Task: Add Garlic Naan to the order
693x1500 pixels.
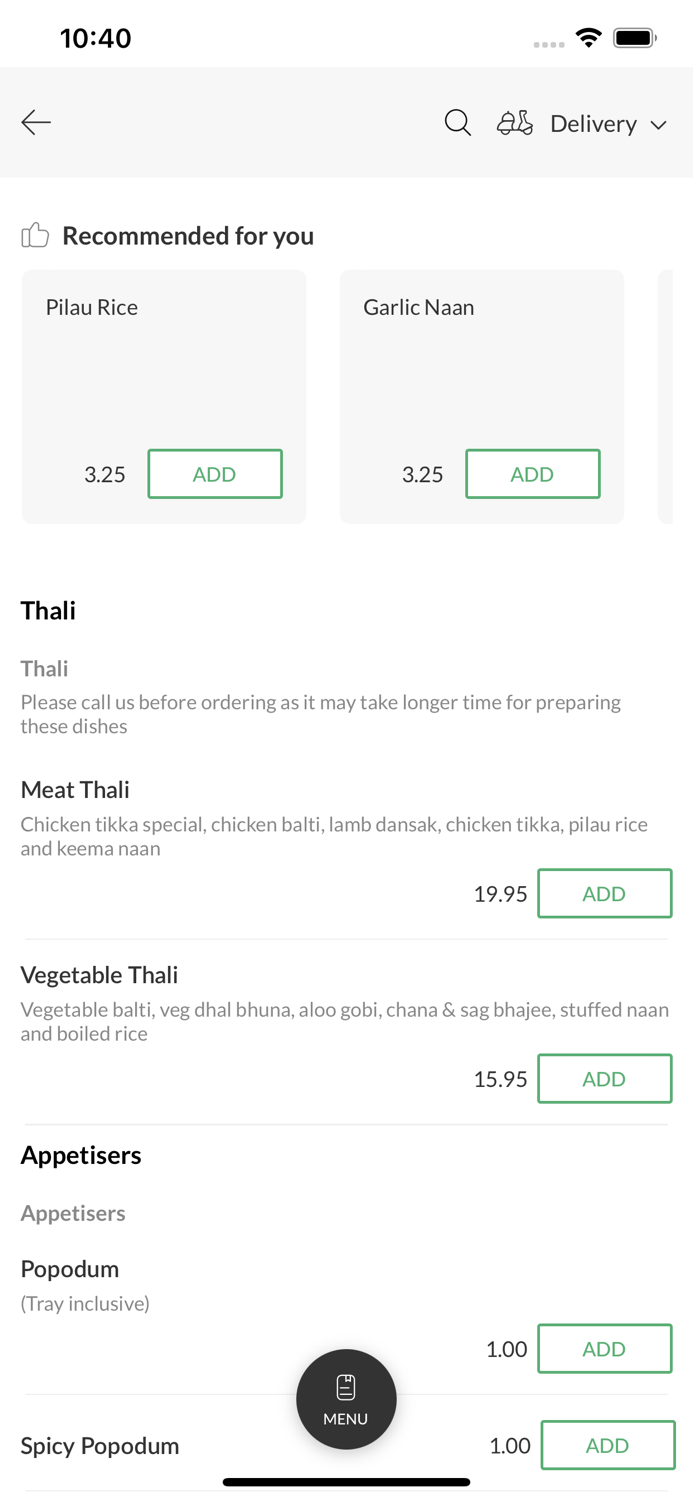Action: [x=533, y=474]
